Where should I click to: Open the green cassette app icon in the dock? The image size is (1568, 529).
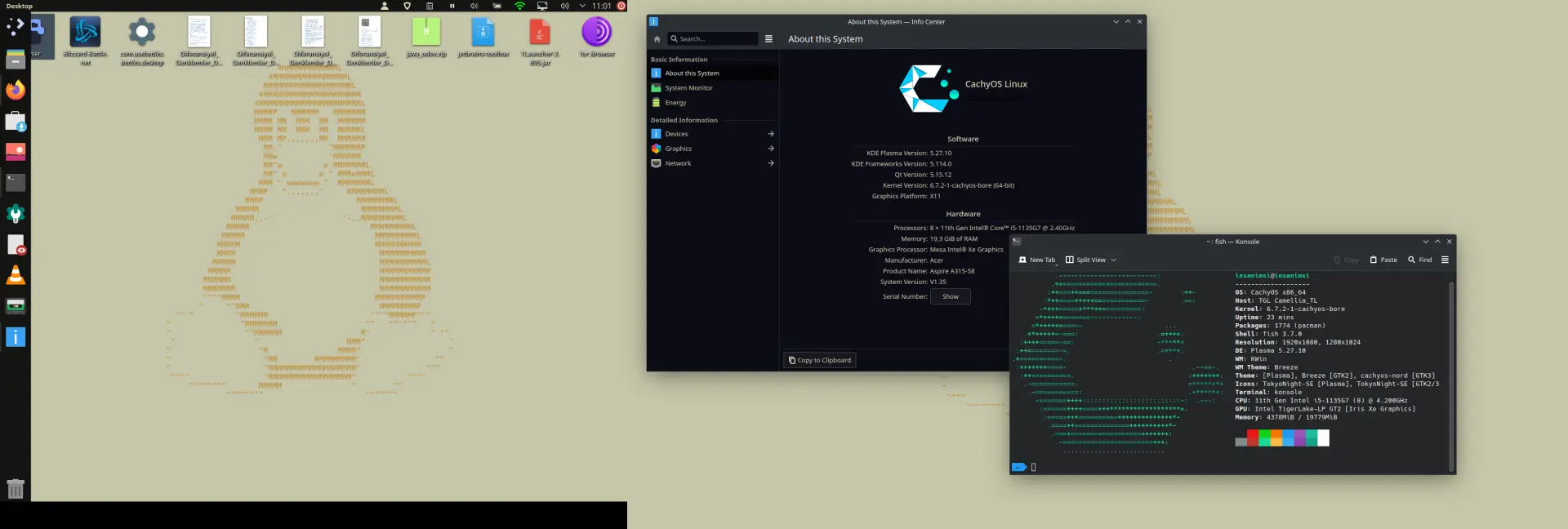tap(16, 306)
